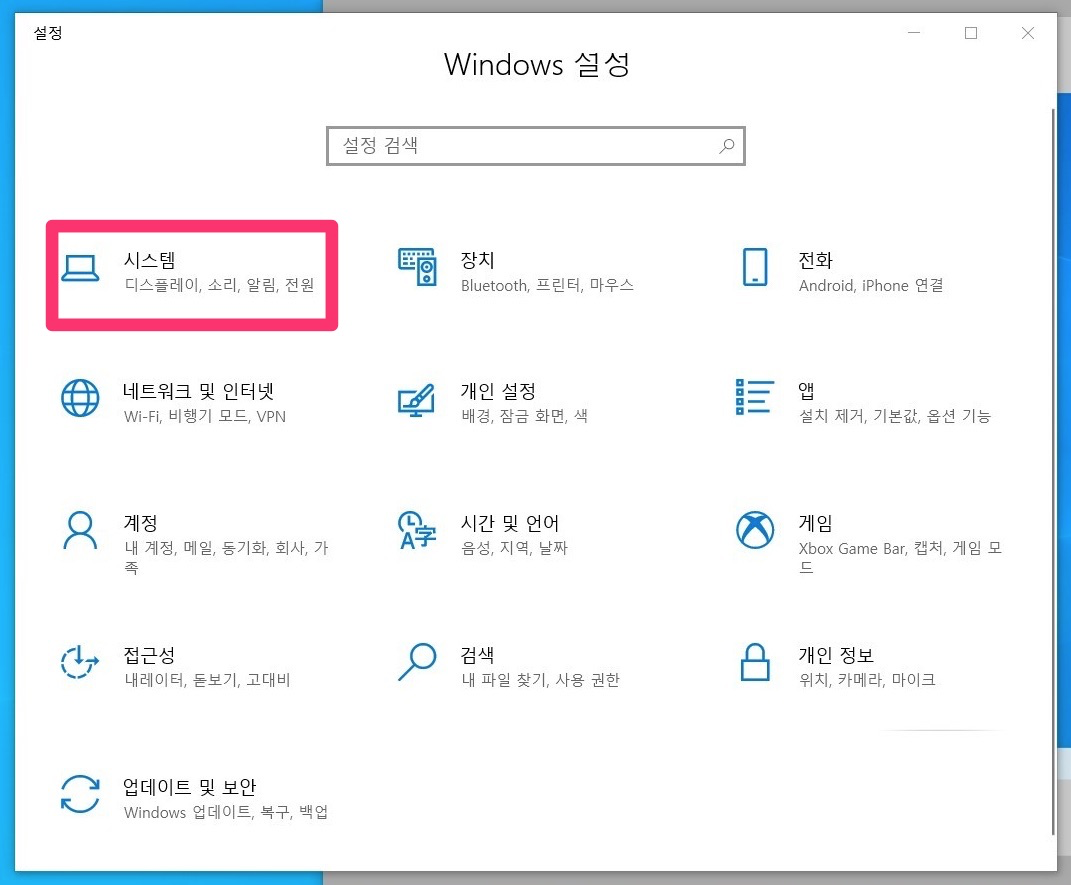Open the 네트워크 및 인터넷 globe icon
This screenshot has width=1071, height=885.
[80, 397]
